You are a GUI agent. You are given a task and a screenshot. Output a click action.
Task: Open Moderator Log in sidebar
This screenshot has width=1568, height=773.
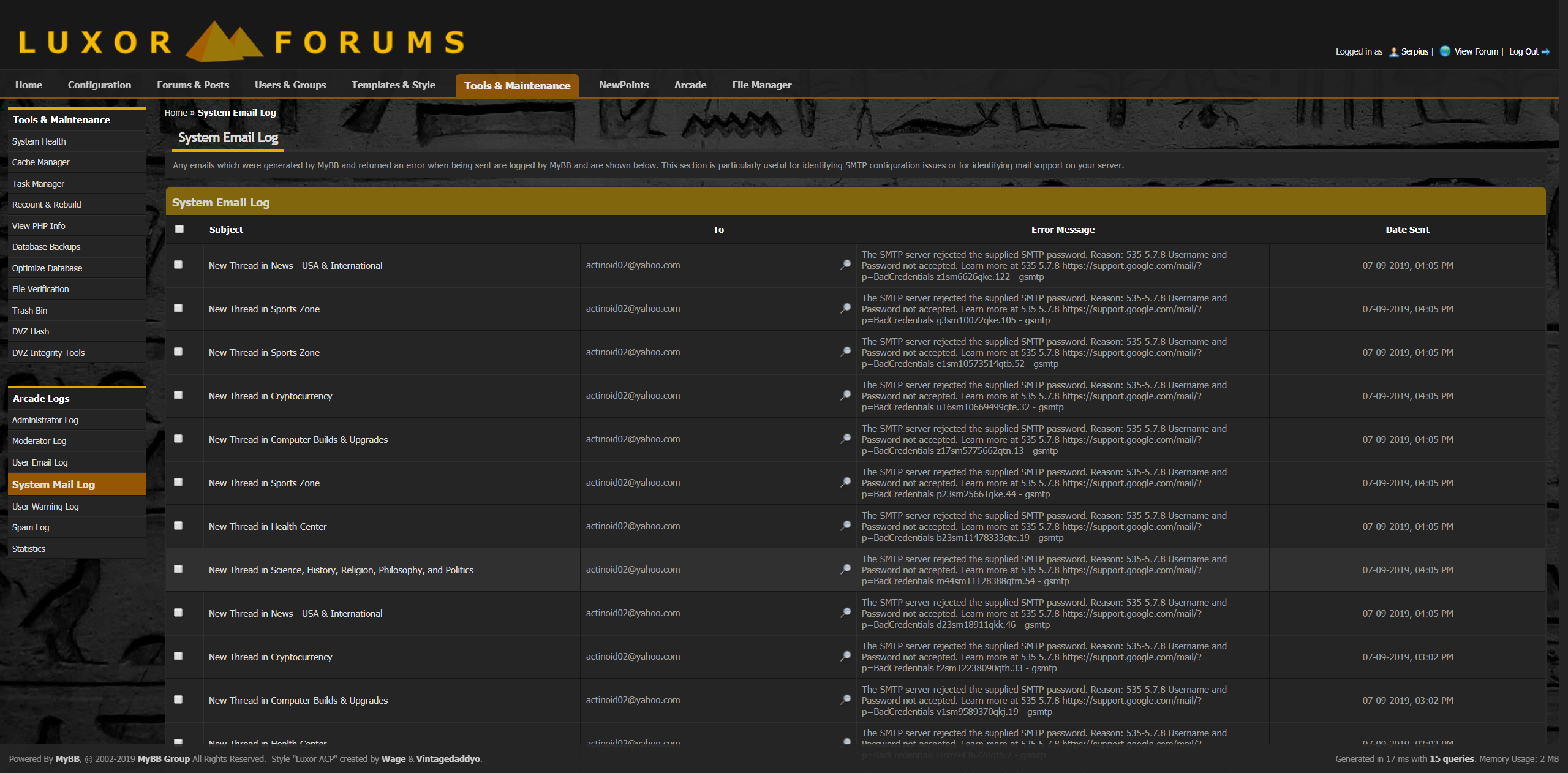[x=77, y=441]
